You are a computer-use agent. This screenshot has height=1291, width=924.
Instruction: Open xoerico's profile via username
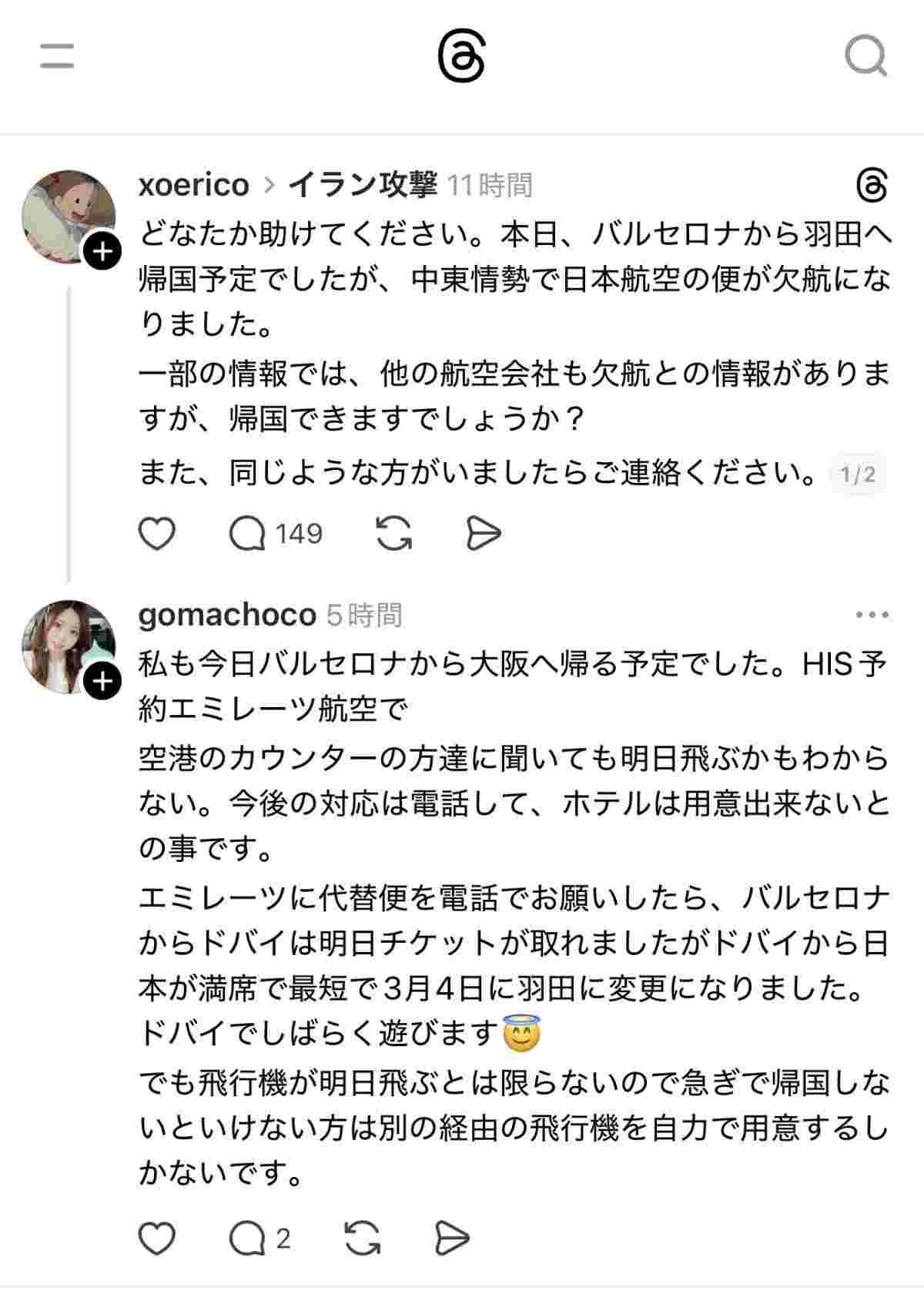(x=193, y=185)
